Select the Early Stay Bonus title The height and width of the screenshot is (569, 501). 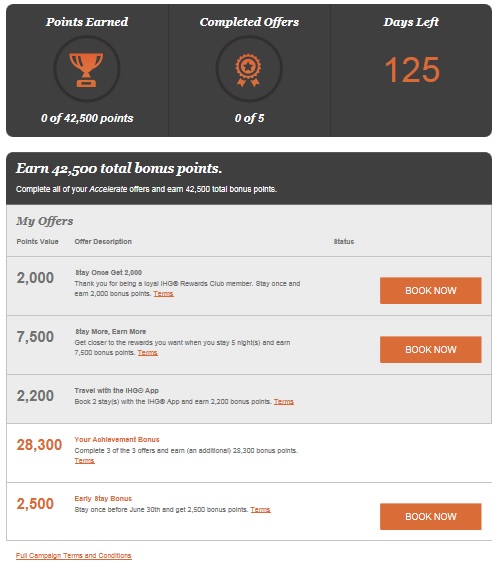[x=103, y=499]
